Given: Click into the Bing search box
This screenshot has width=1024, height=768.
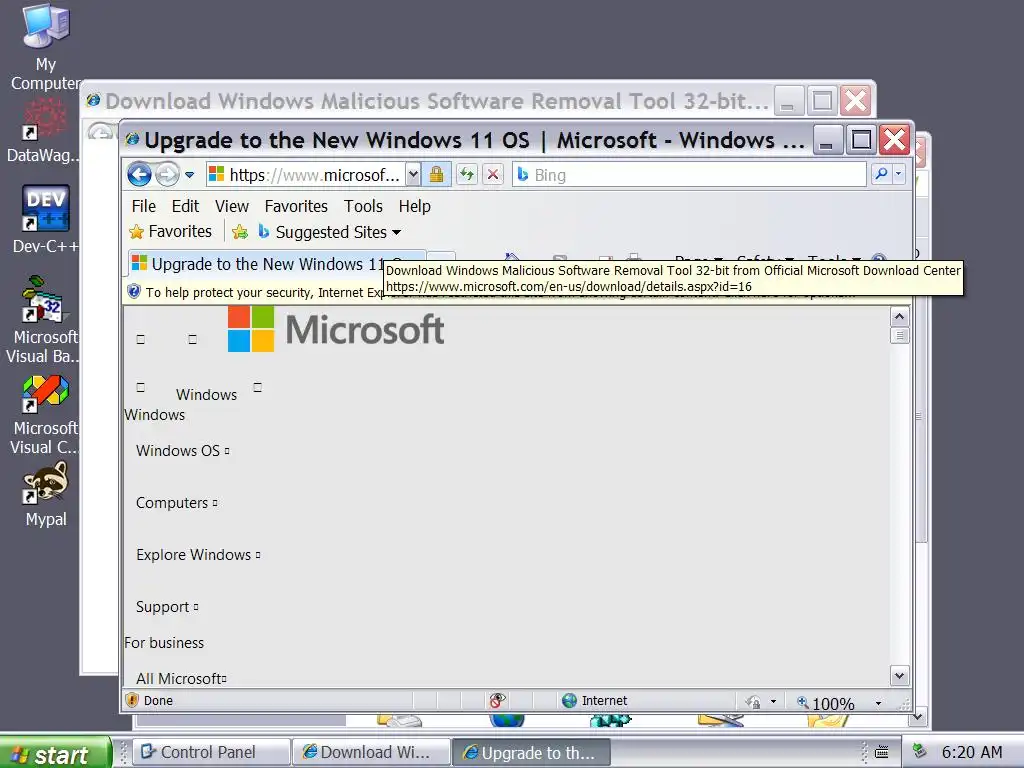Looking at the screenshot, I should click(x=690, y=175).
